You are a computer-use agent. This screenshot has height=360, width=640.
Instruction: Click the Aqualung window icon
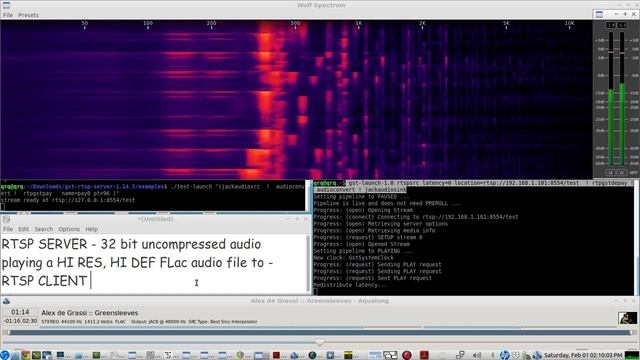6,301
